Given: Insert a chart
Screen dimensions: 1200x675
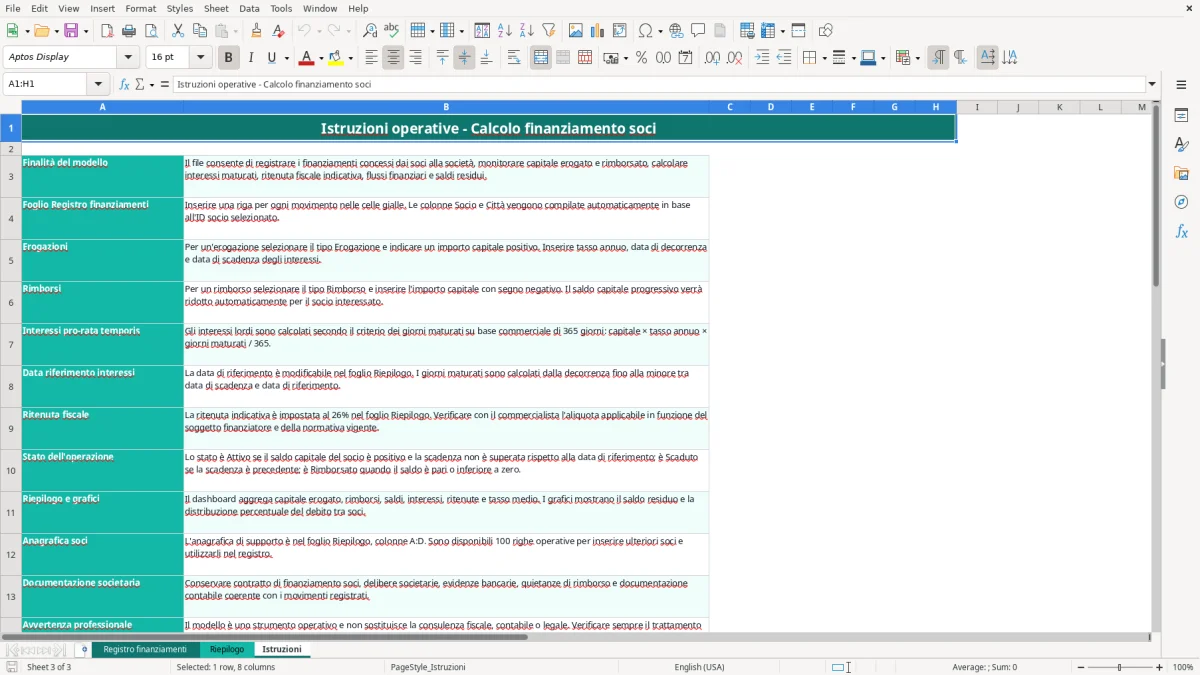Looking at the screenshot, I should [598, 31].
